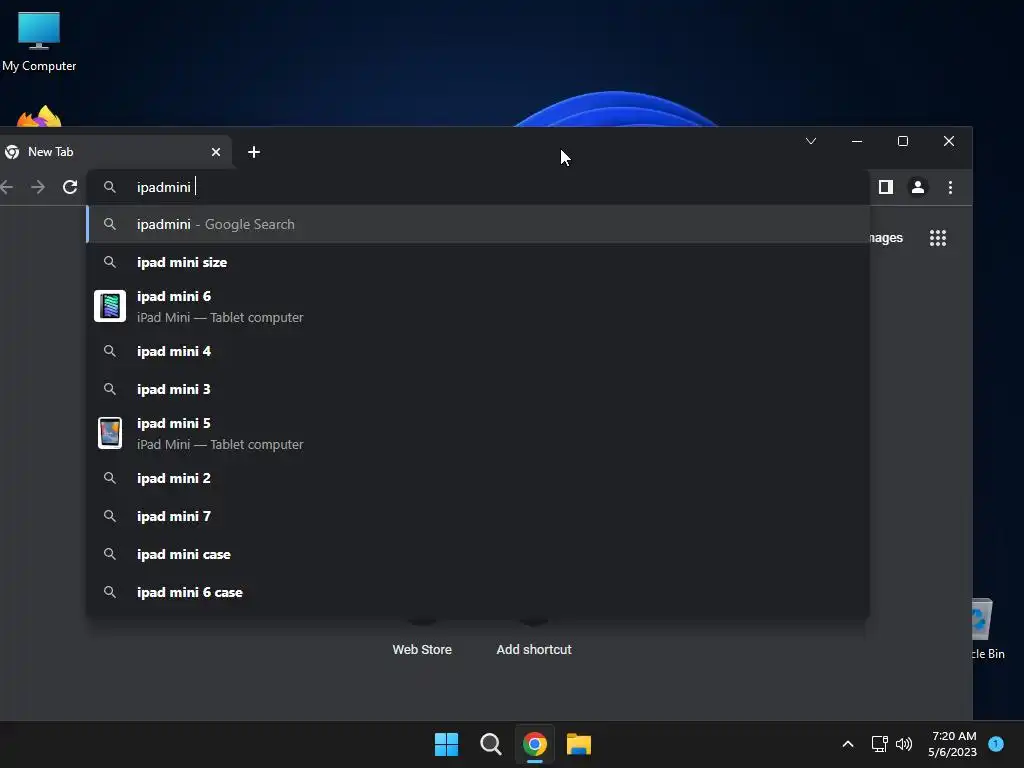
Task: Pick the 'ipad mini size' suggestion
Action: click(477, 263)
